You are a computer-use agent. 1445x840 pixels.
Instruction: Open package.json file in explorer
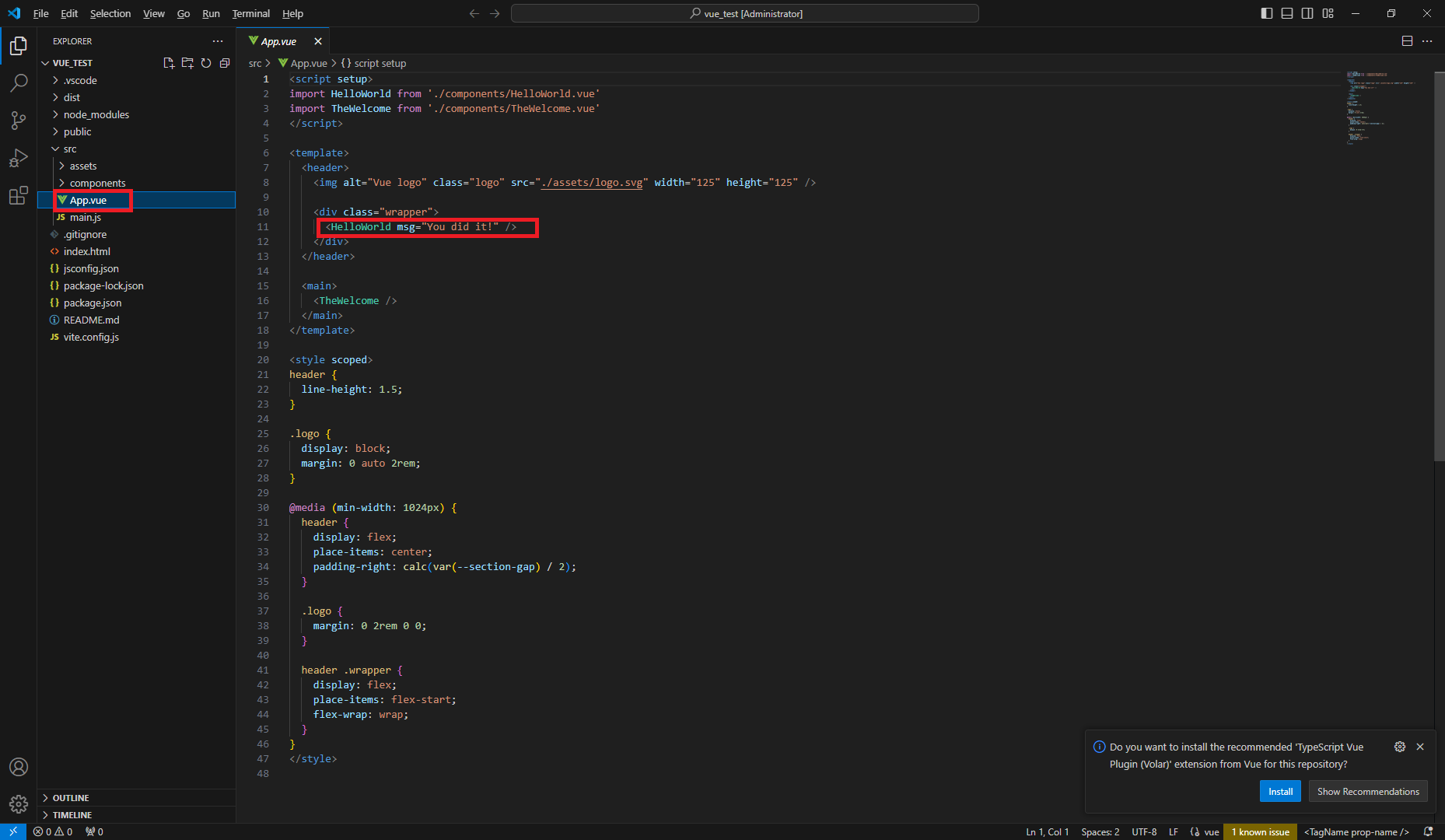click(x=93, y=303)
